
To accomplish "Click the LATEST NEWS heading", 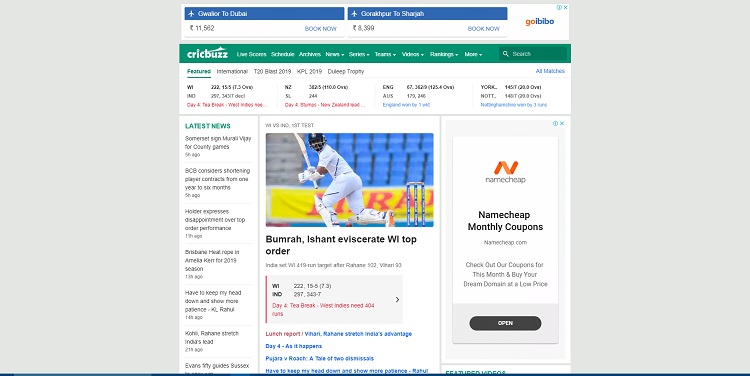I will [x=208, y=126].
